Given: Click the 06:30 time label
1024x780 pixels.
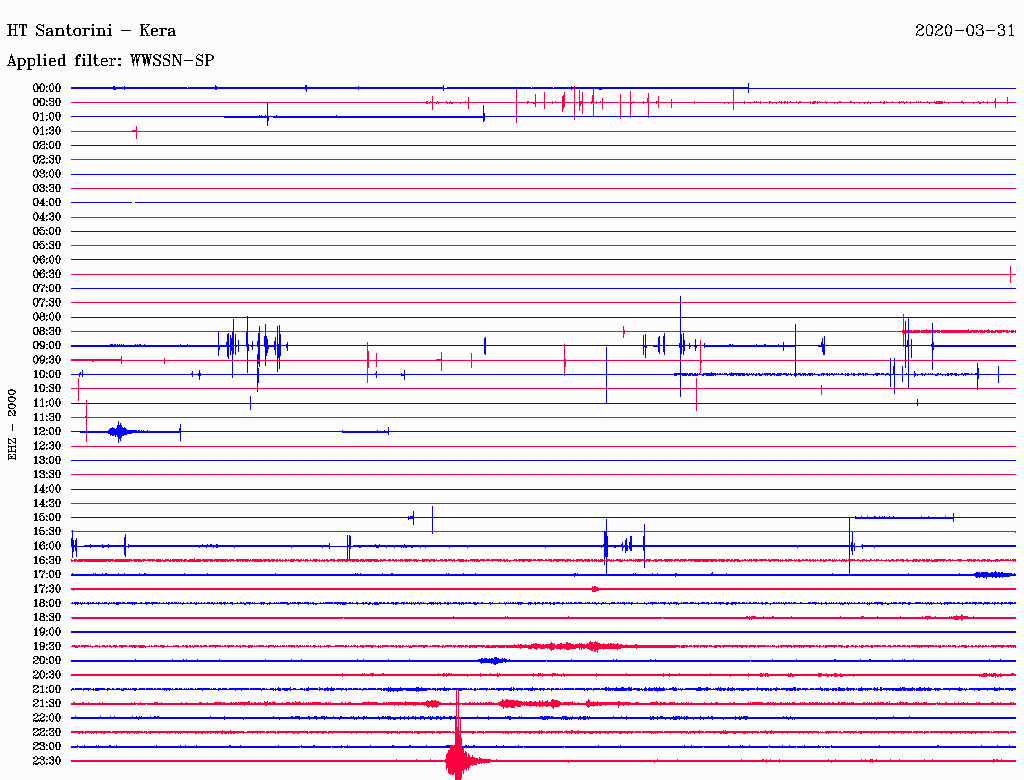Looking at the screenshot, I should (47, 274).
